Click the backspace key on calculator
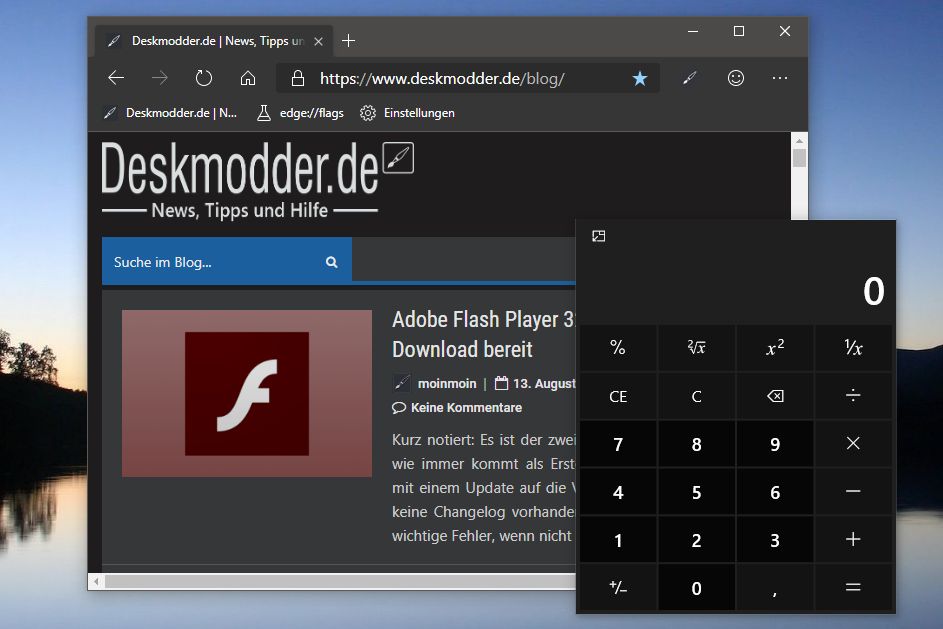Viewport: 943px width, 629px height. tap(775, 396)
